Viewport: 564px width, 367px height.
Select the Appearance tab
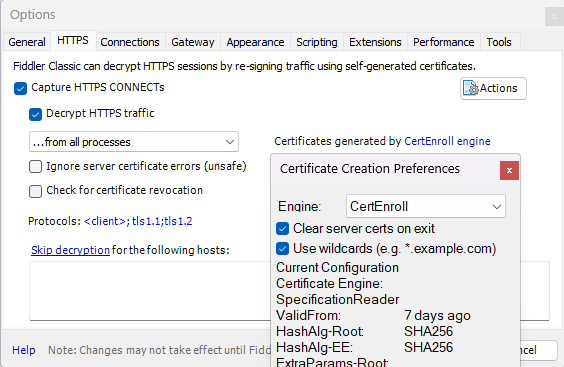point(255,42)
